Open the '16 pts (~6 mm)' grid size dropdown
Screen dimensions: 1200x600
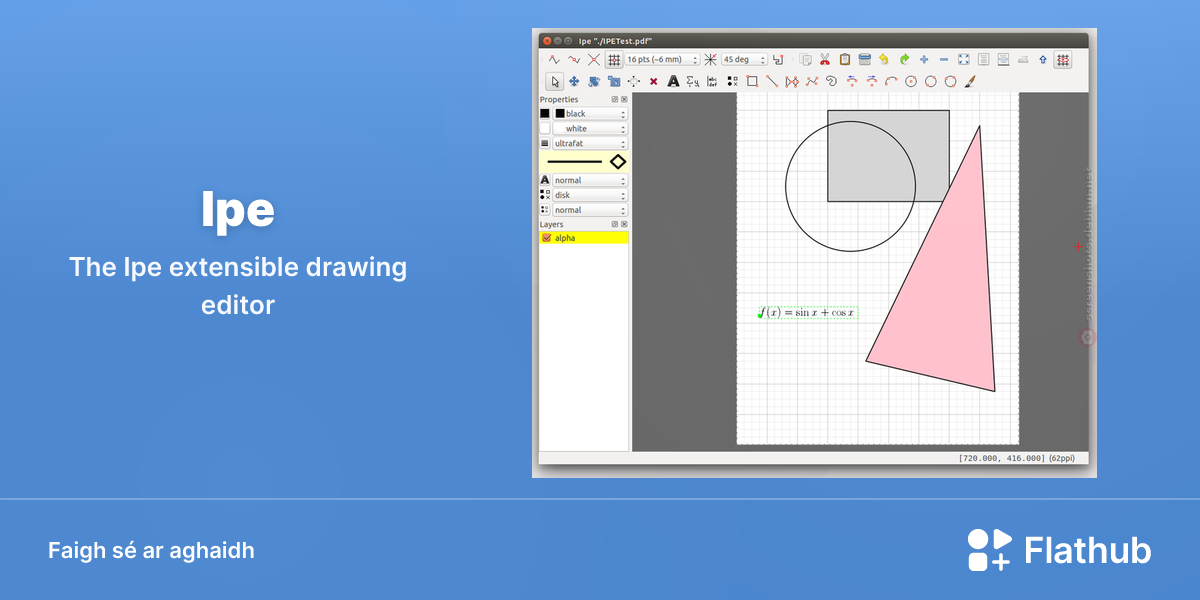click(662, 60)
